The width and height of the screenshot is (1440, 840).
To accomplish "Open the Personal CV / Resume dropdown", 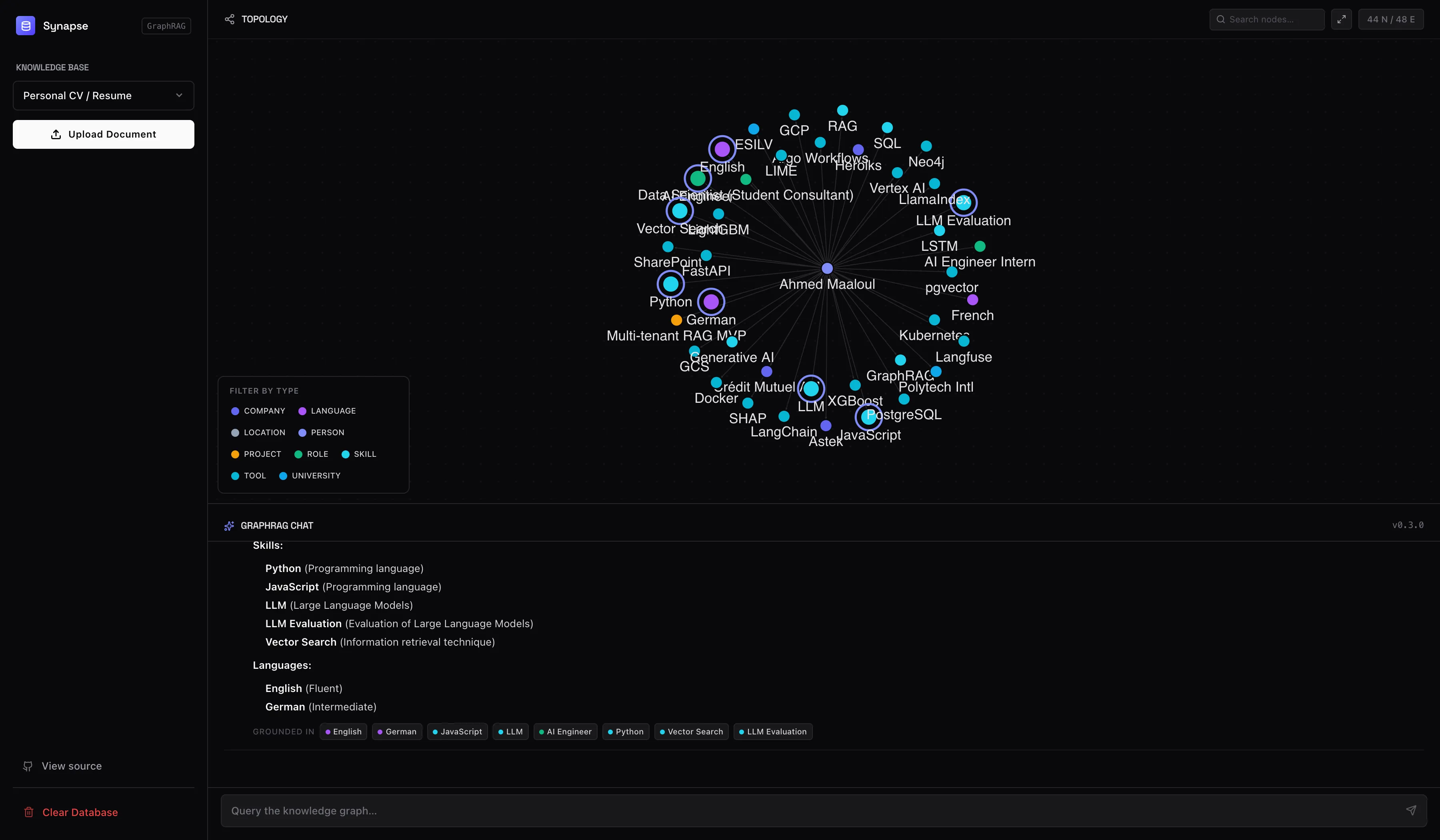I will pos(104,96).
